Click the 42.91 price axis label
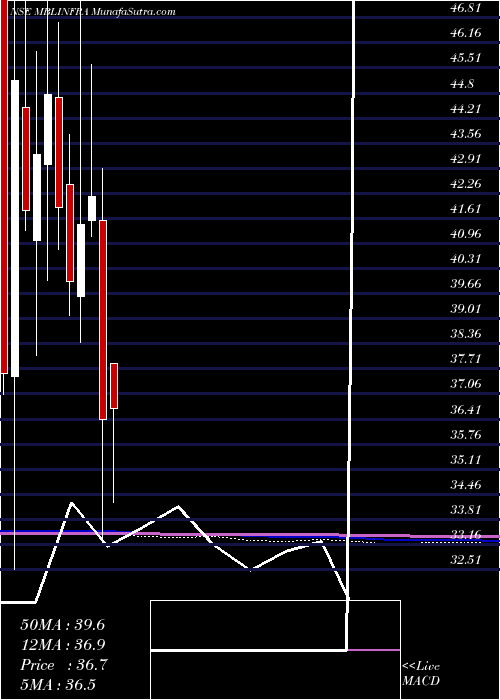Screen dimensions: 500x700 (x=466, y=158)
